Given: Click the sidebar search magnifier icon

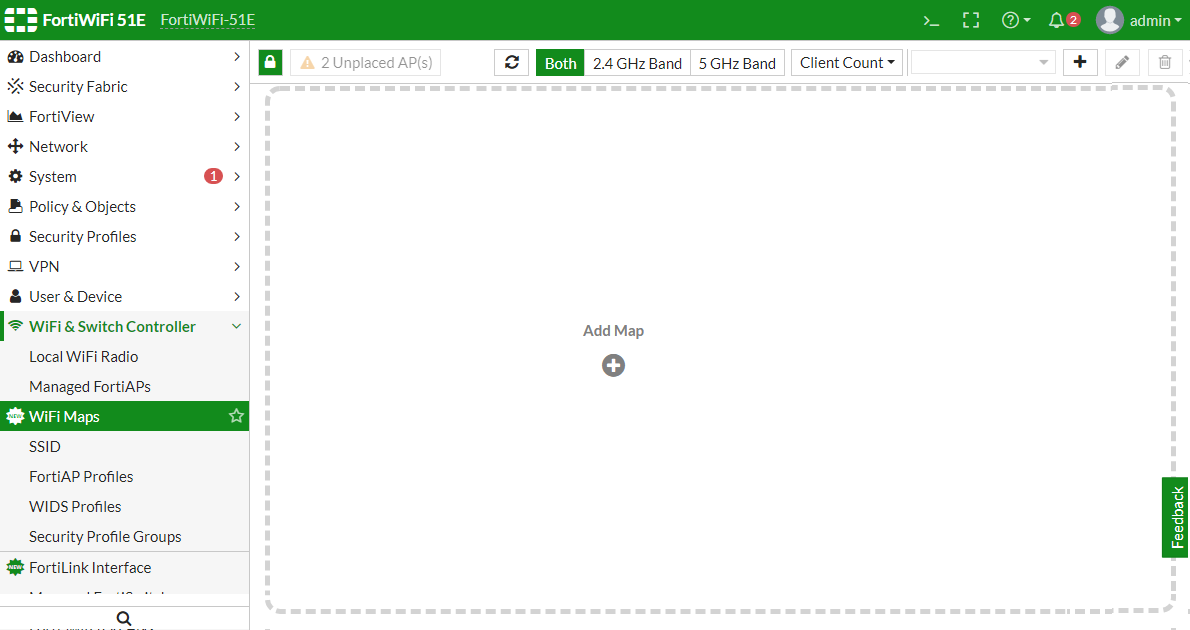Looking at the screenshot, I should point(124,619).
